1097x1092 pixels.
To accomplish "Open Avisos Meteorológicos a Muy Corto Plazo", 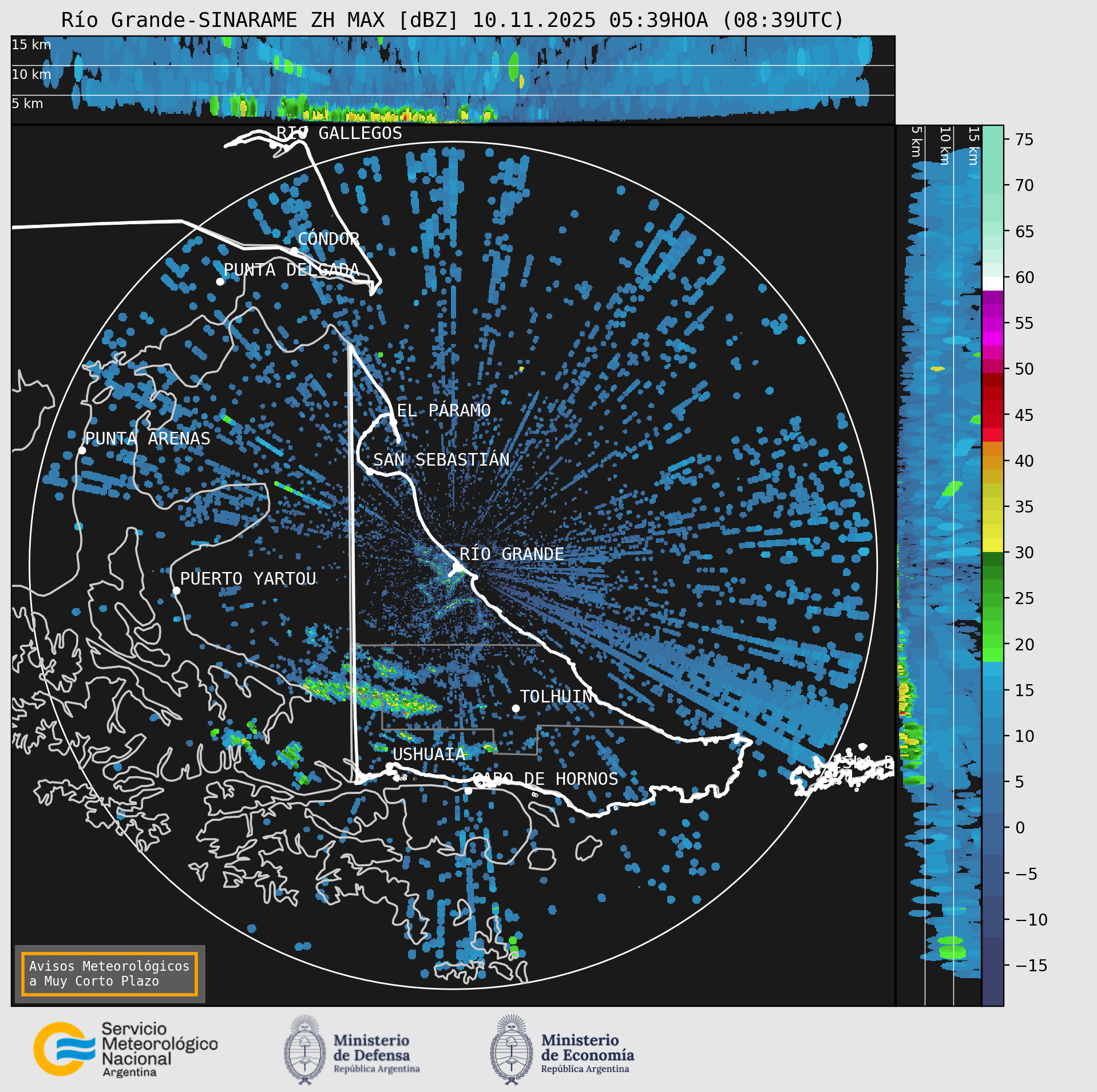I will tap(109, 974).
